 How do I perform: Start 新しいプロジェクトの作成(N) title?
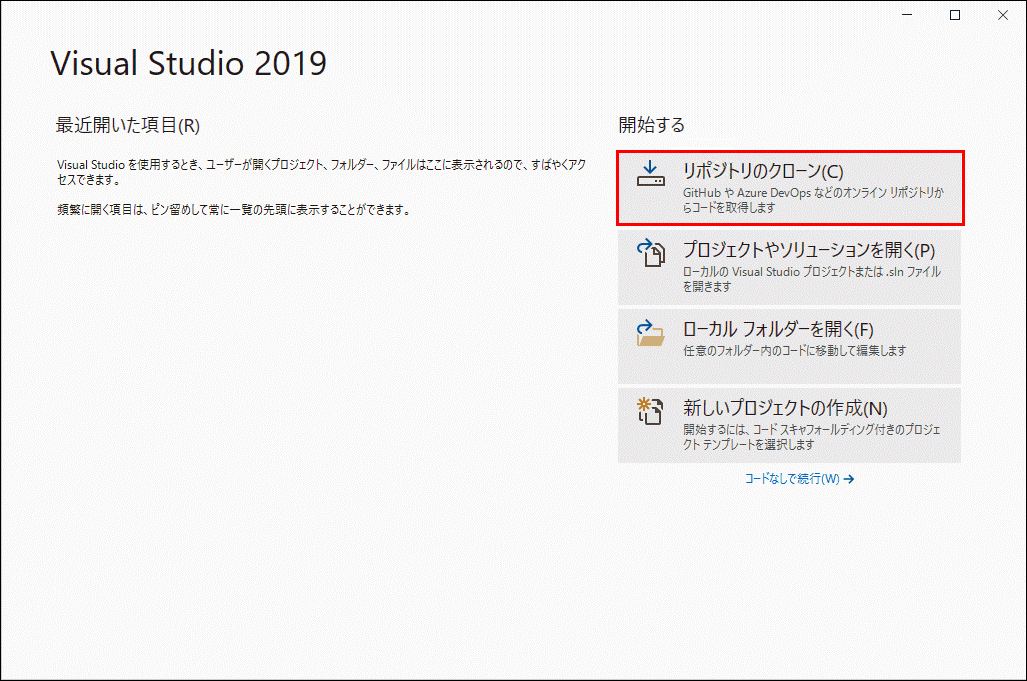pyautogui.click(x=785, y=409)
